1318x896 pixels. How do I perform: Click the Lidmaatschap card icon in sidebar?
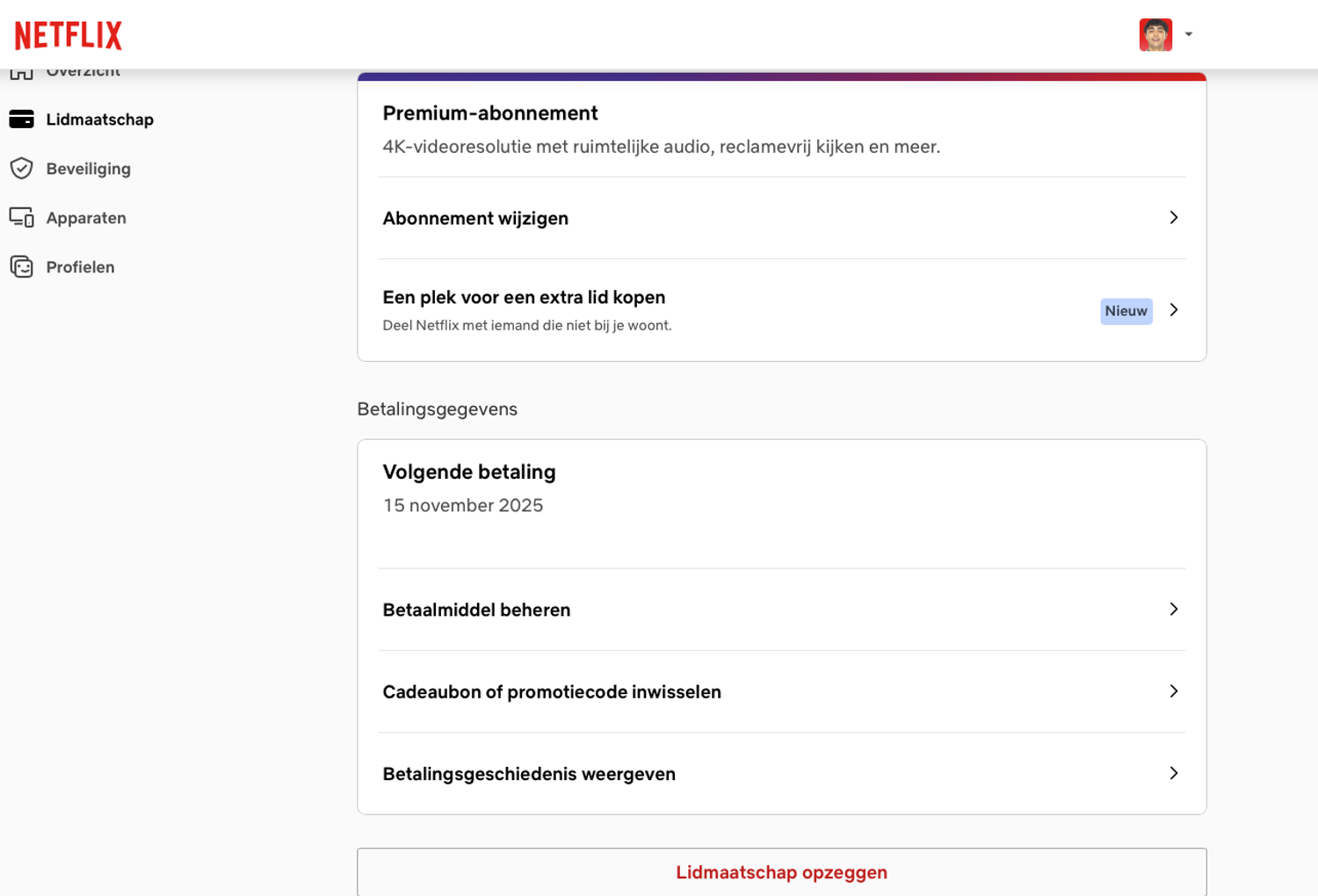21,119
